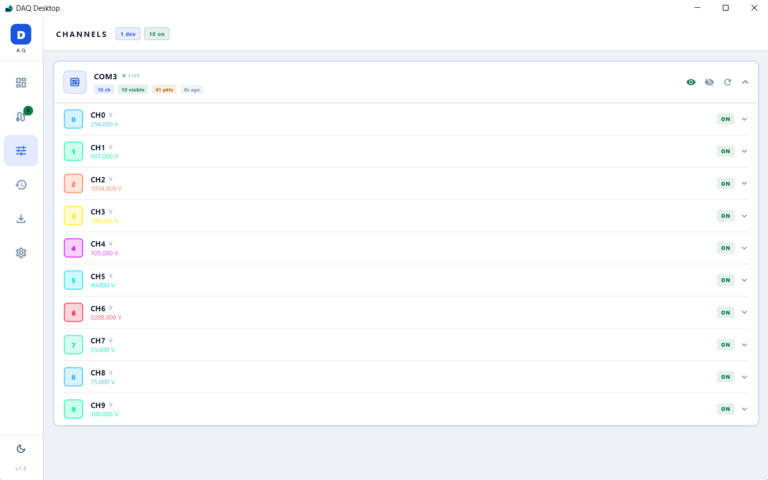Image resolution: width=768 pixels, height=480 pixels.
Task: Click the 10 ch tag
Action: click(x=104, y=90)
